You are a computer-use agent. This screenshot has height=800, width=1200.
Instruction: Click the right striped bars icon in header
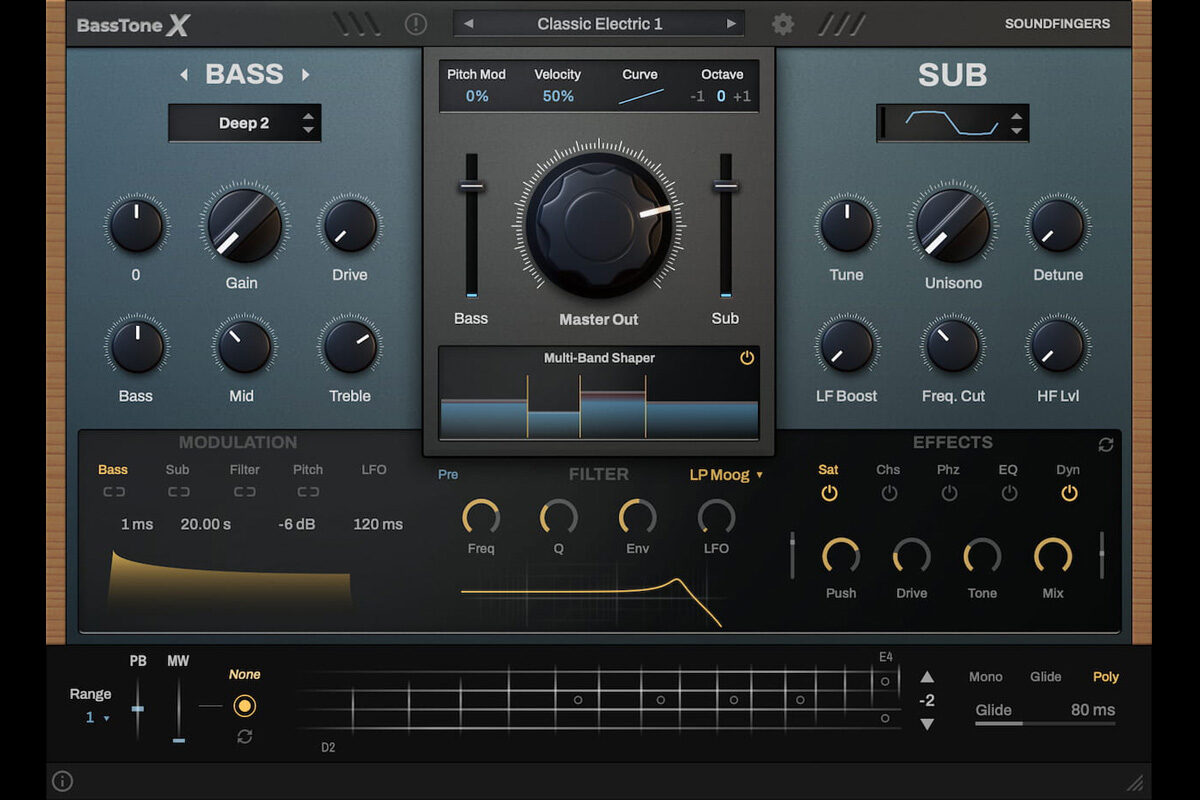841,24
